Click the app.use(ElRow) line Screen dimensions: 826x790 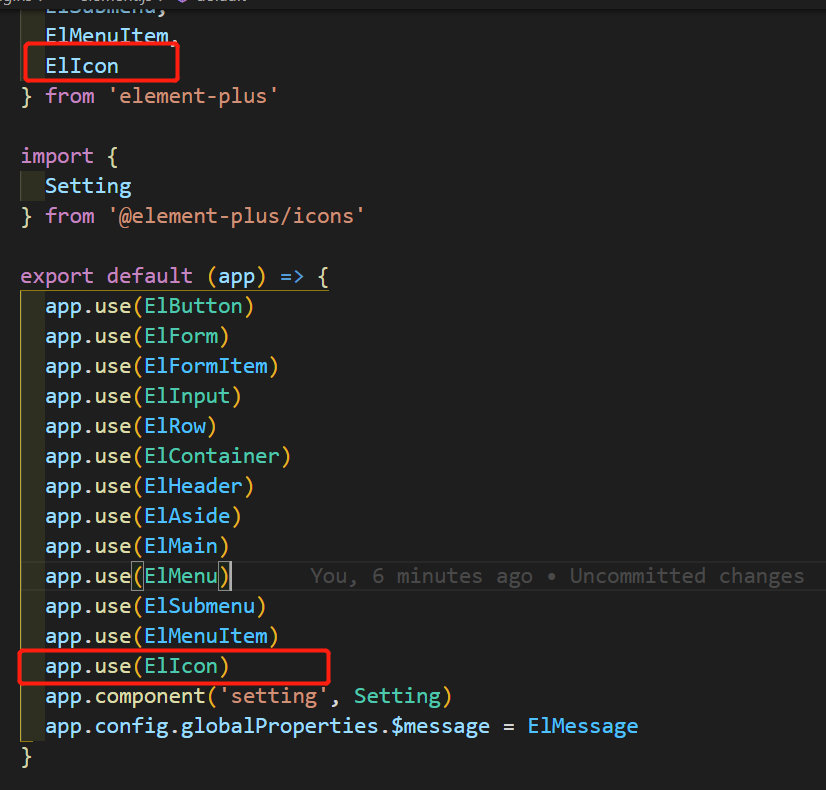[x=131, y=426]
